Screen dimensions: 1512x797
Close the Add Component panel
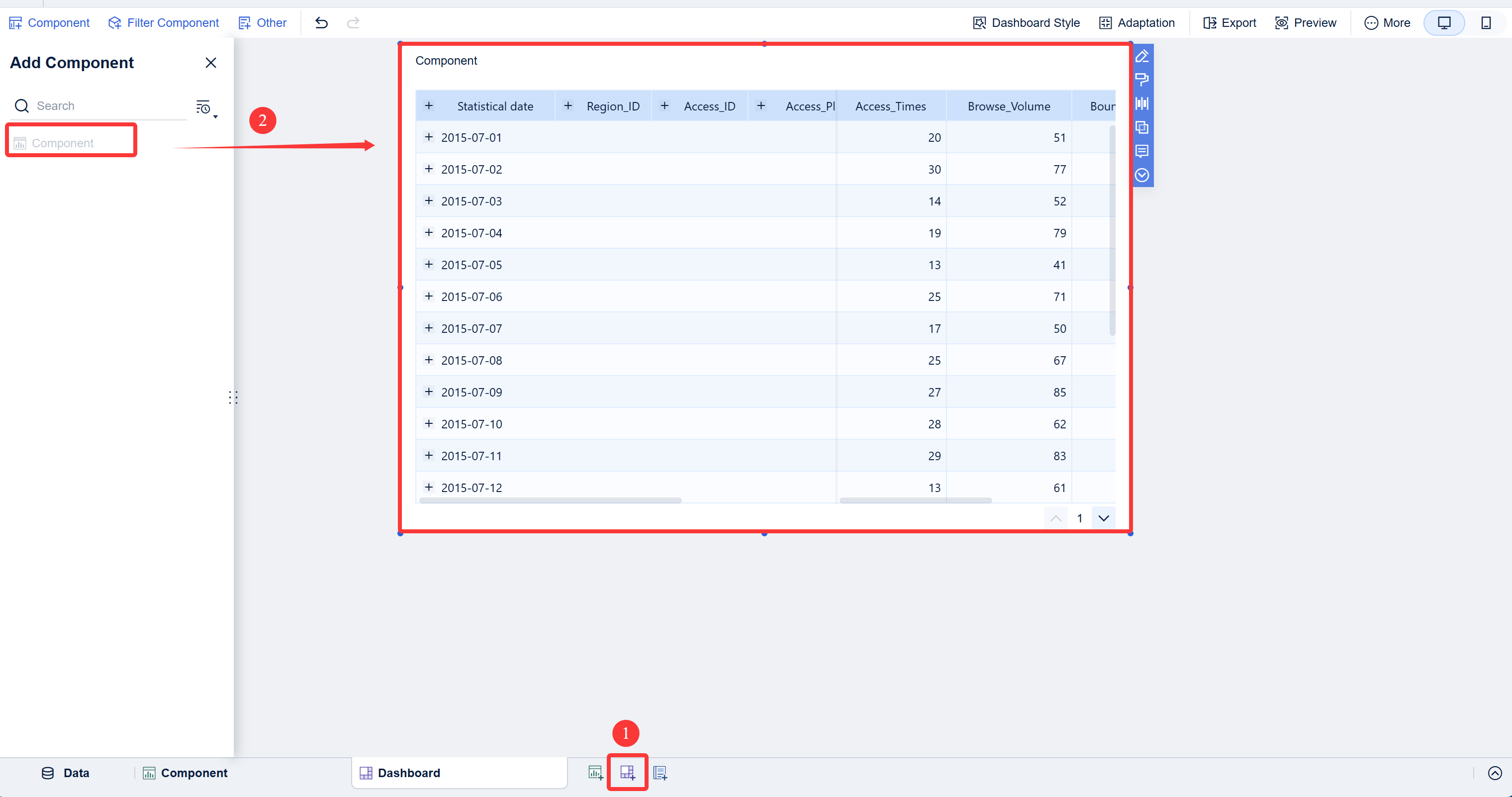click(x=211, y=63)
